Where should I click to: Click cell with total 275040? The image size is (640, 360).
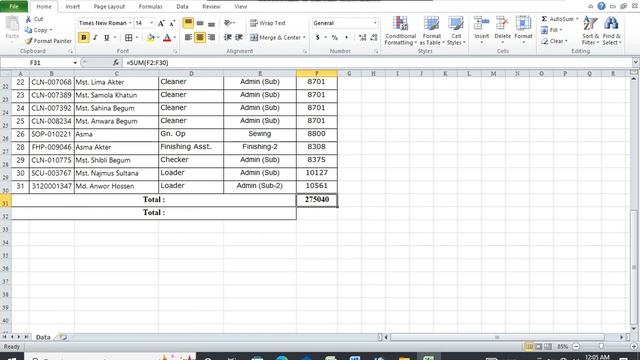point(317,200)
